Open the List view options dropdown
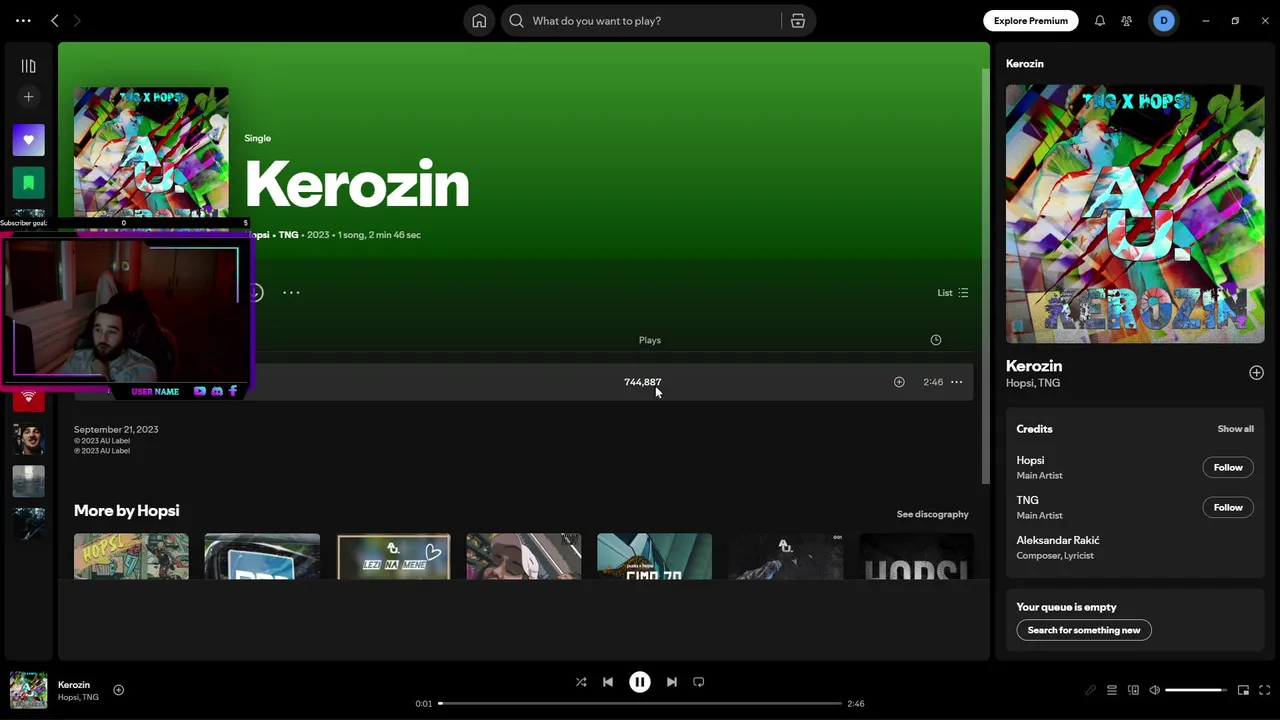The width and height of the screenshot is (1280, 720). tap(953, 293)
